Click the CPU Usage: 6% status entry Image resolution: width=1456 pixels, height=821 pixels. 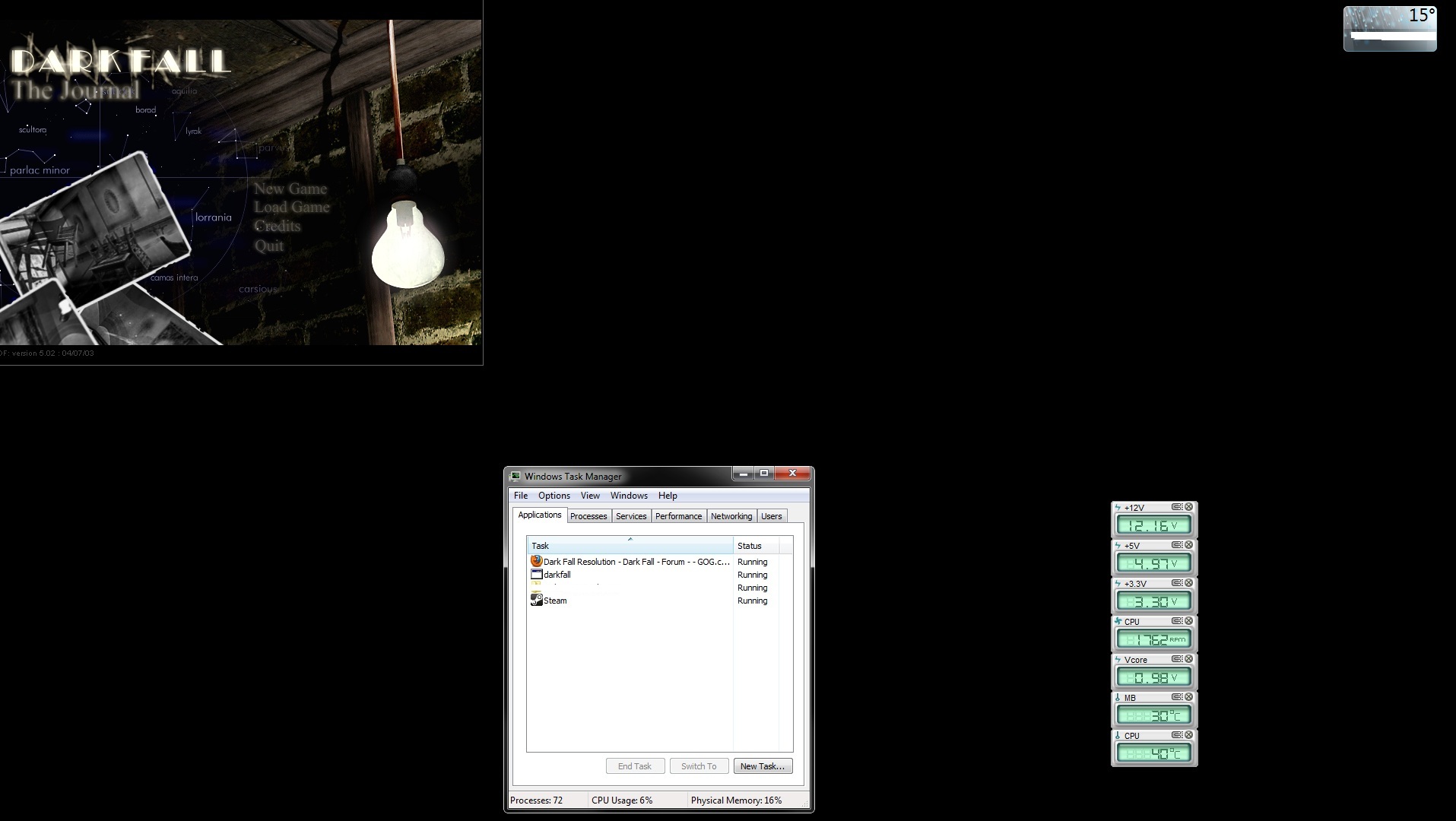(x=637, y=800)
